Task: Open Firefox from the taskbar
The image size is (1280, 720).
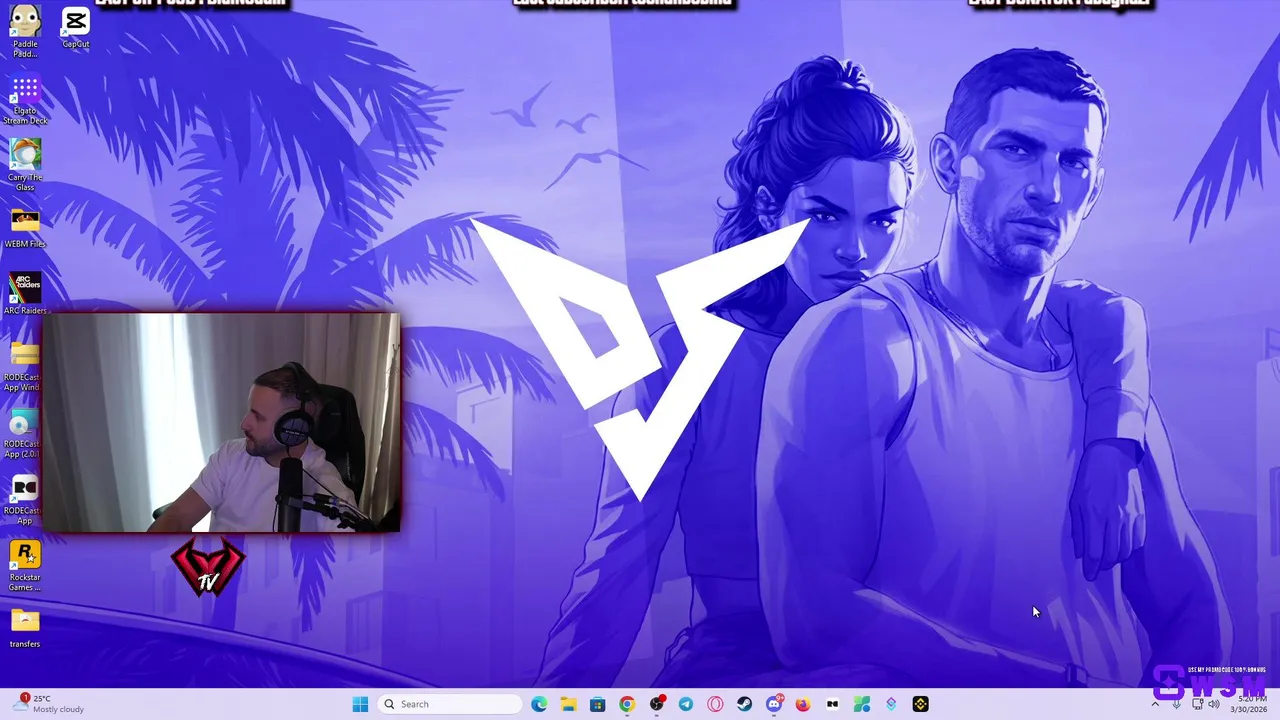Action: [x=803, y=704]
